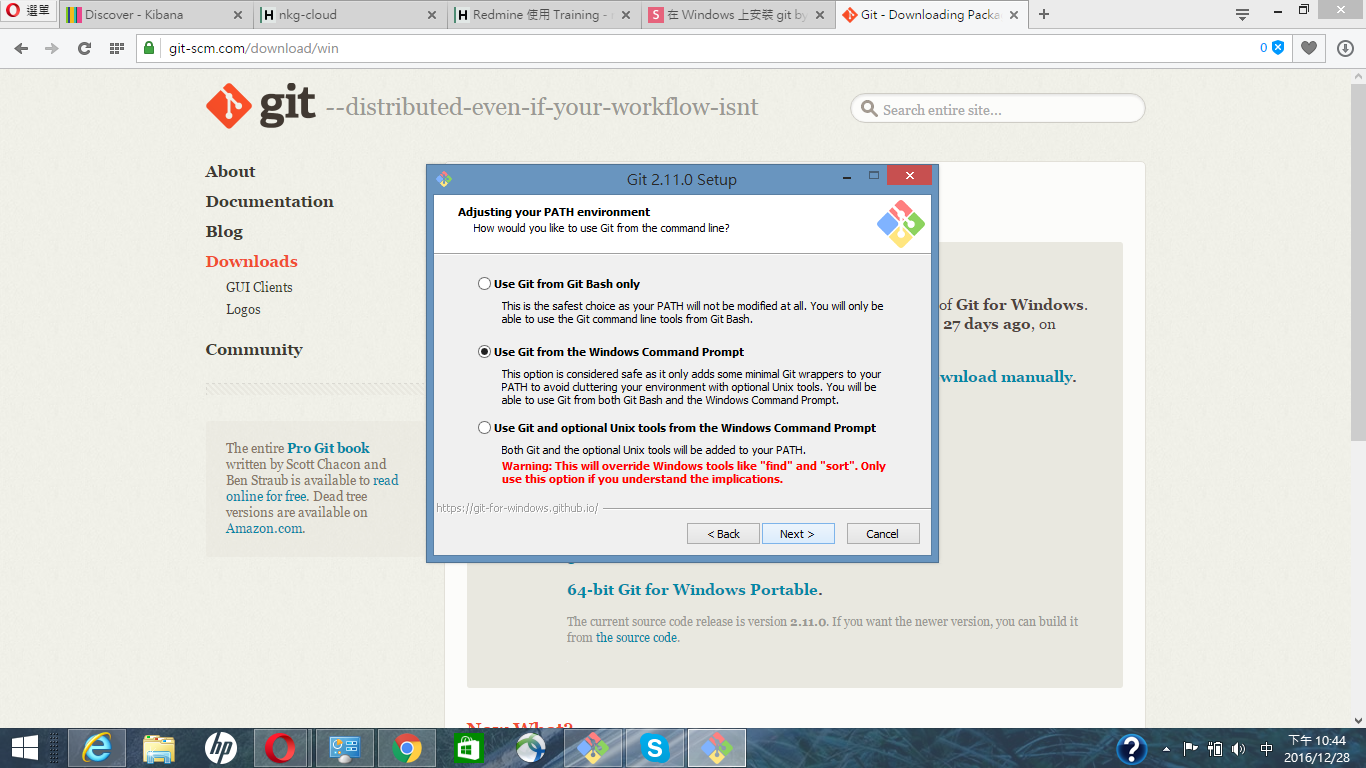The height and width of the screenshot is (768, 1366).
Task: Open Google Chrome from taskbar
Action: tap(407, 747)
